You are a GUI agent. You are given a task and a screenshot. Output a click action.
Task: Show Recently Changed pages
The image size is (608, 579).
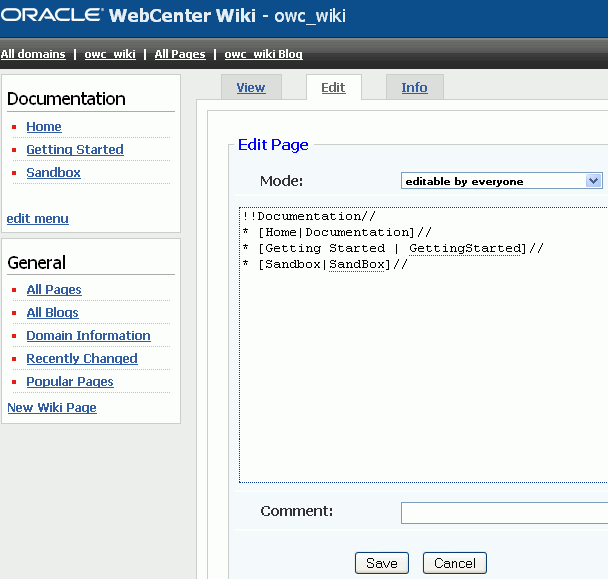[82, 359]
